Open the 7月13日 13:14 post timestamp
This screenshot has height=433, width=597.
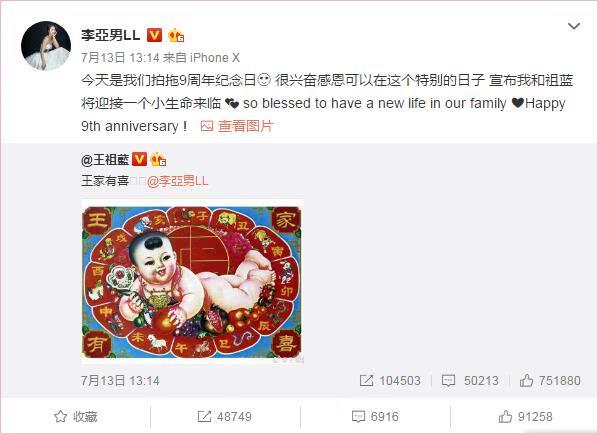(x=120, y=58)
